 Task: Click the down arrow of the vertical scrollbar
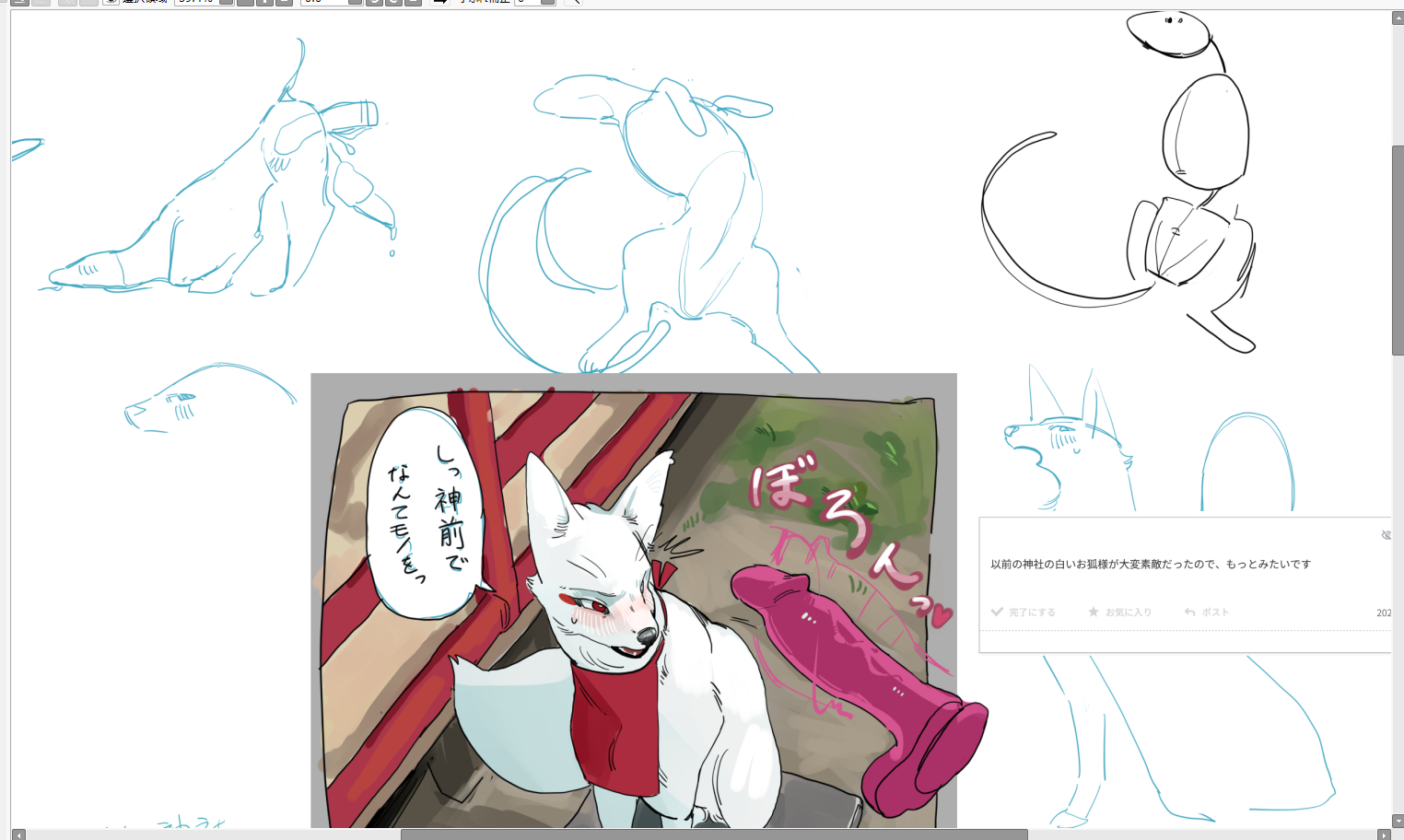1398,821
